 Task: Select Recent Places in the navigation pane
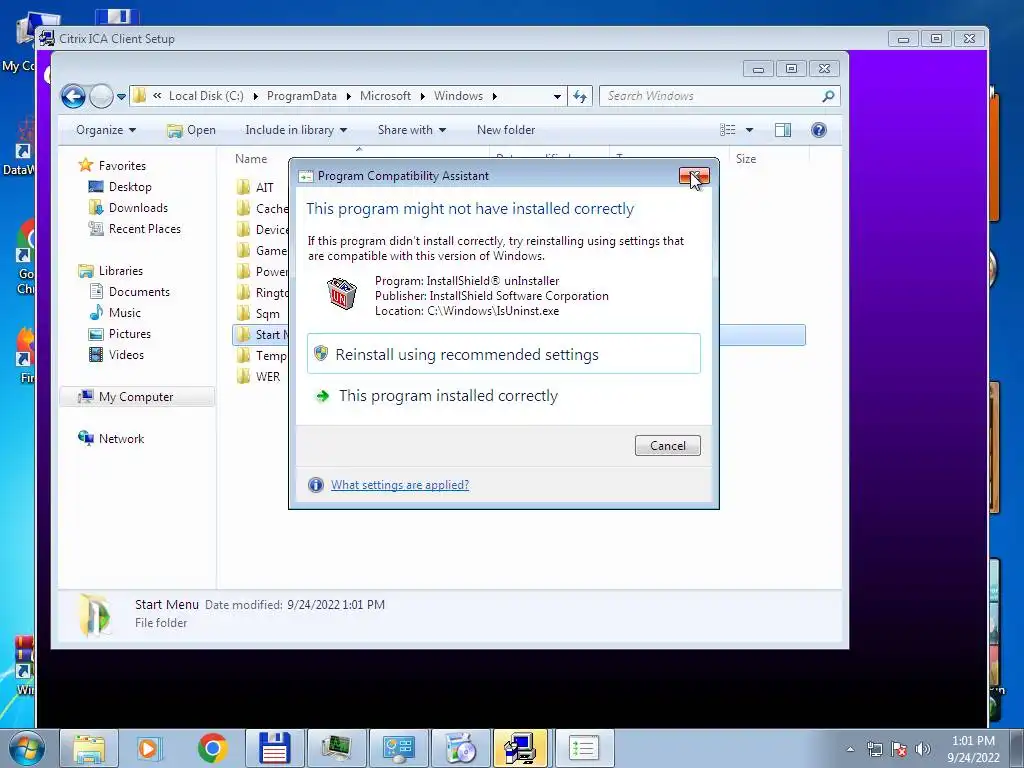coord(144,229)
